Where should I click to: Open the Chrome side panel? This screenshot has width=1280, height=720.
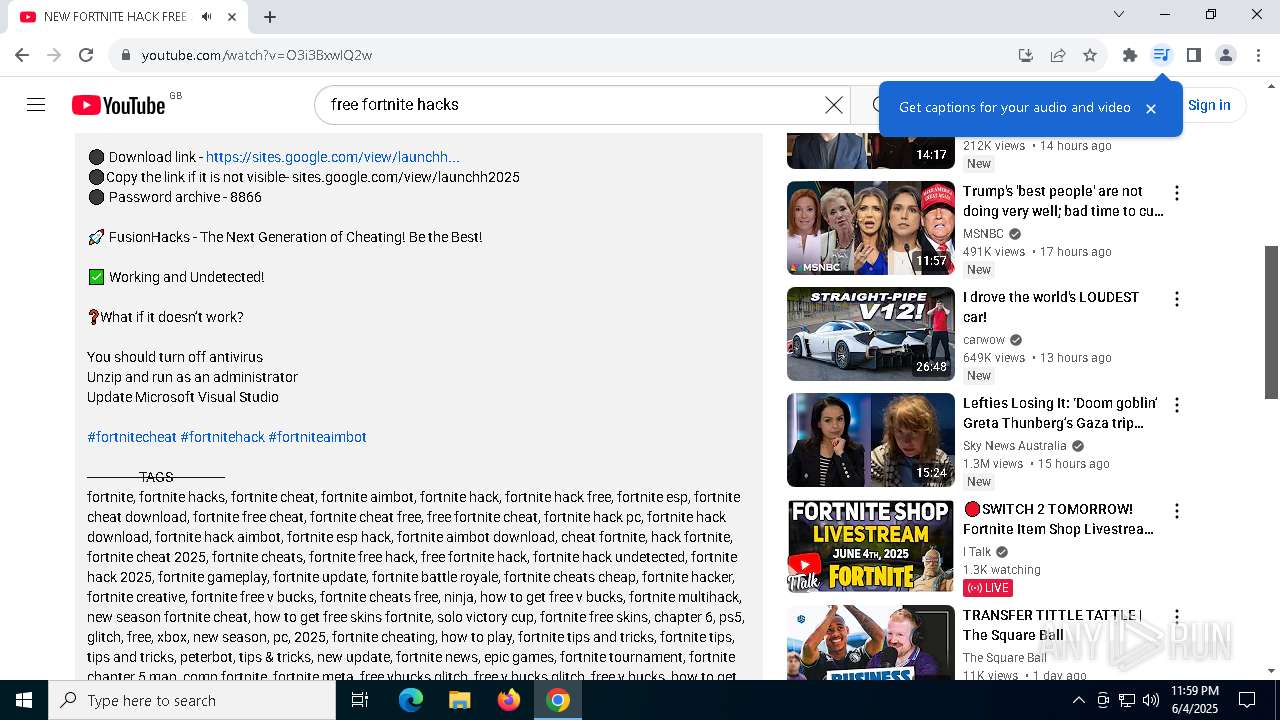click(1194, 55)
